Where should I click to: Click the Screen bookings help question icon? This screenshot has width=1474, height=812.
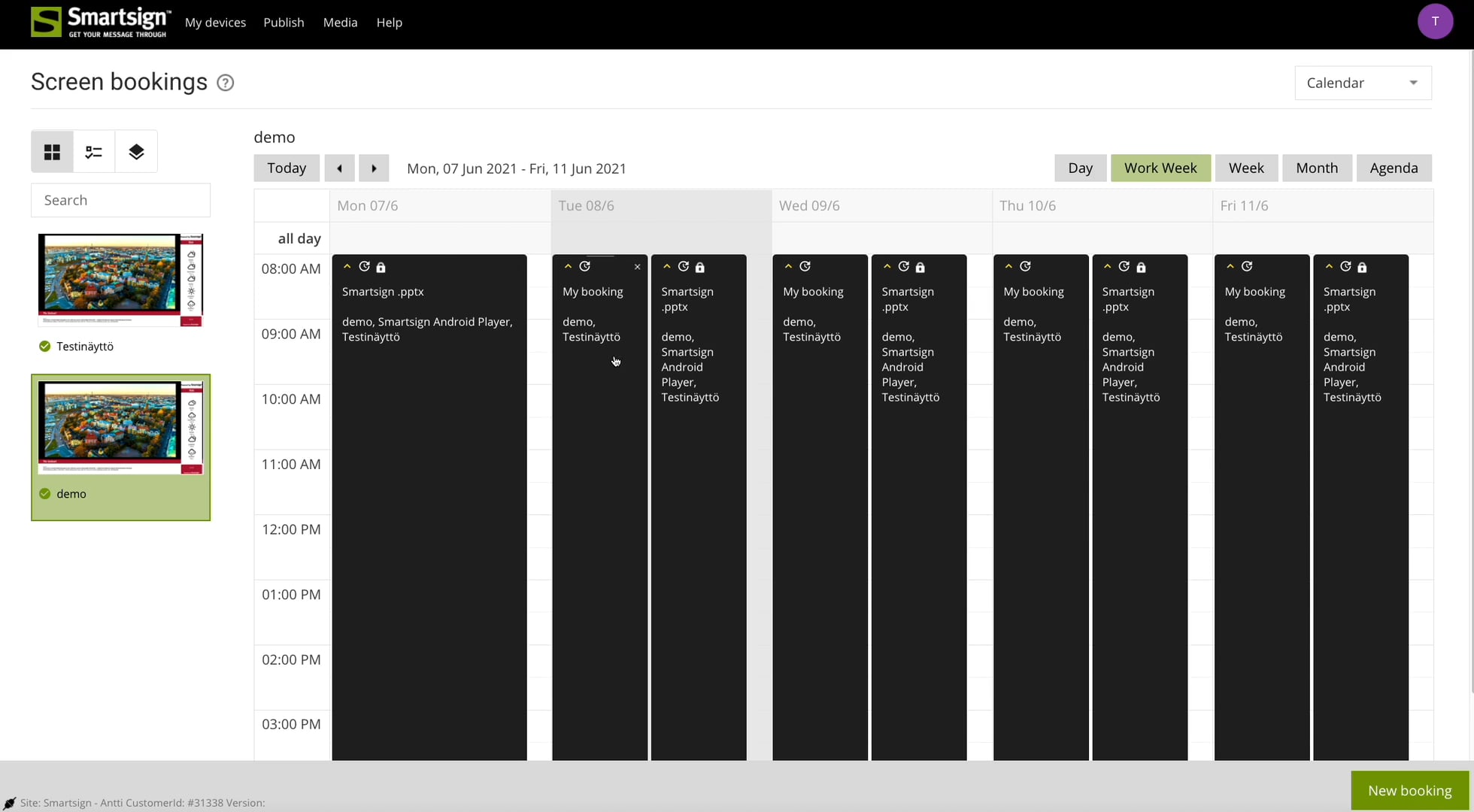point(225,83)
